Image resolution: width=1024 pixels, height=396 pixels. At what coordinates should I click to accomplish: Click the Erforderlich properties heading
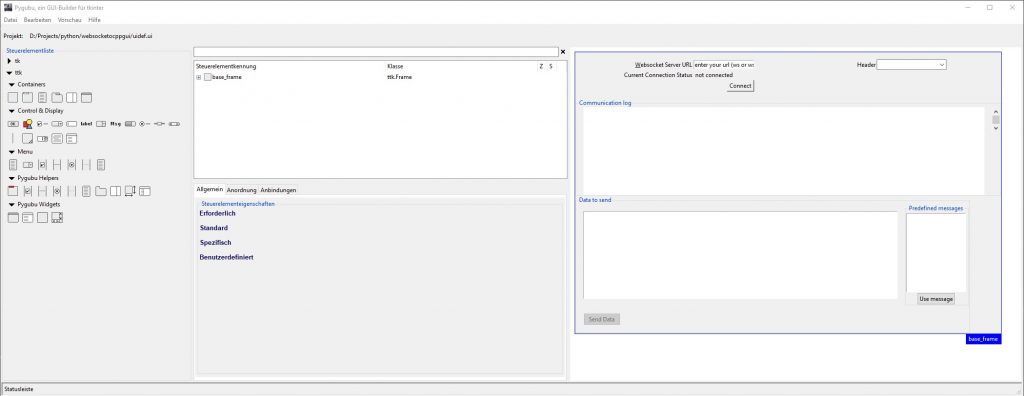(x=217, y=214)
